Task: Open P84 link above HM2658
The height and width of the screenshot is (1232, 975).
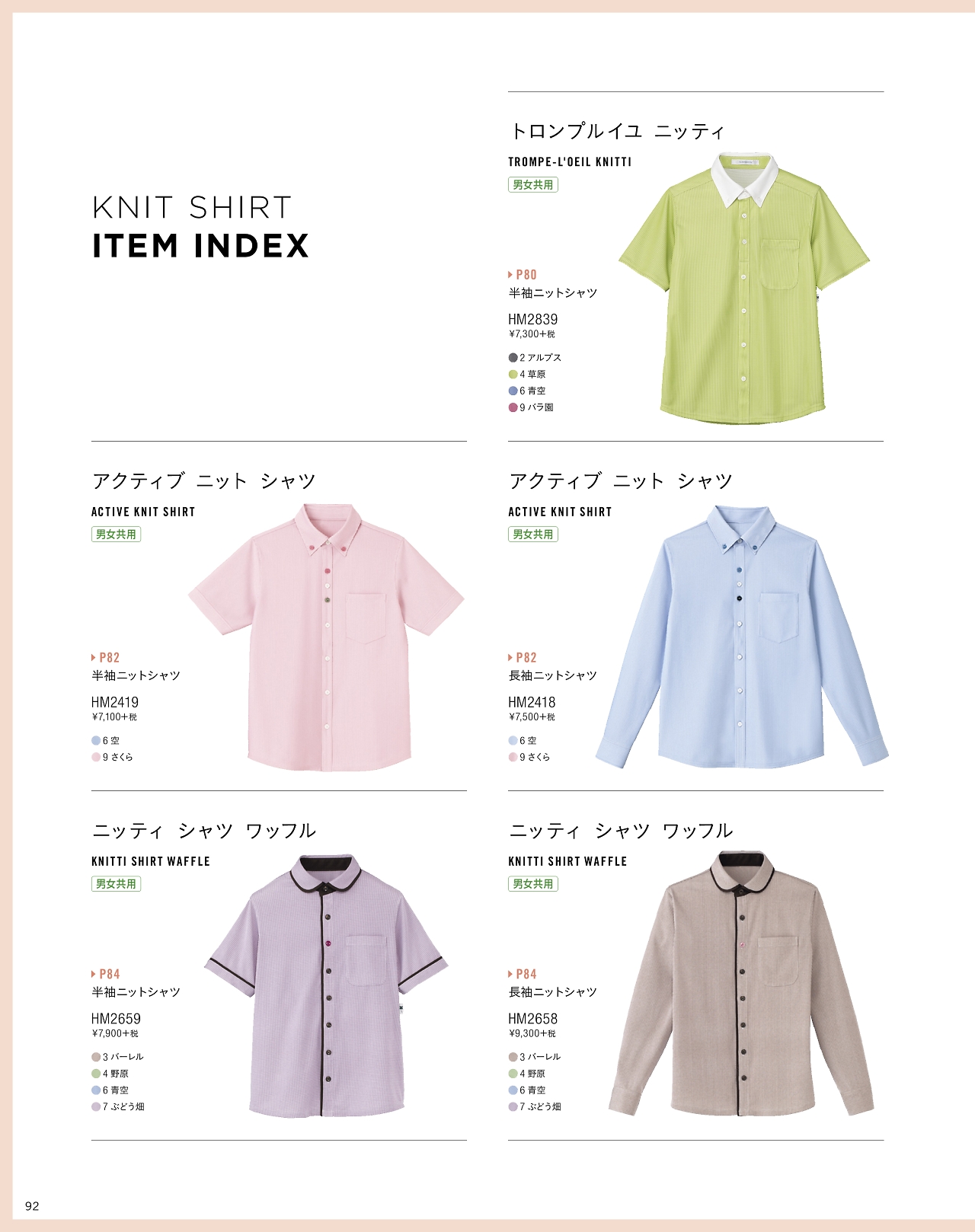Action: click(x=523, y=975)
